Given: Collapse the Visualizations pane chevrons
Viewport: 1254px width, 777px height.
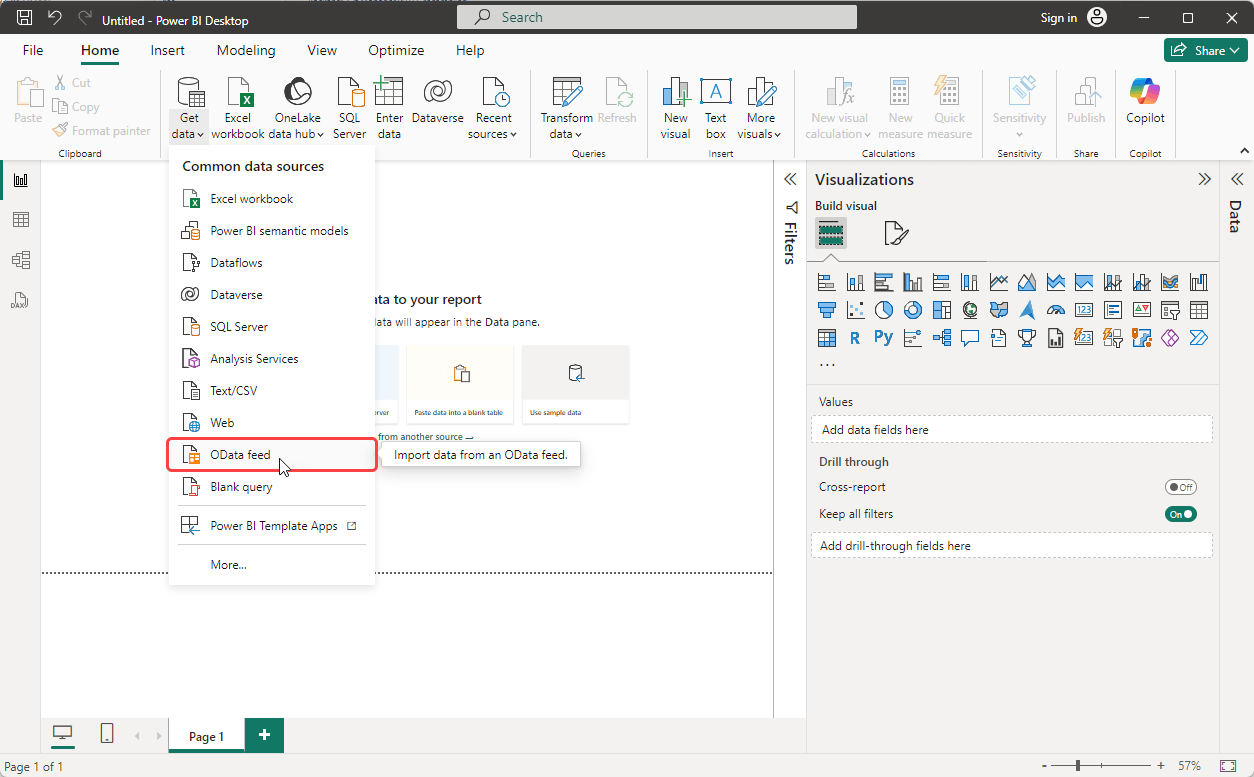Looking at the screenshot, I should click(x=1204, y=179).
